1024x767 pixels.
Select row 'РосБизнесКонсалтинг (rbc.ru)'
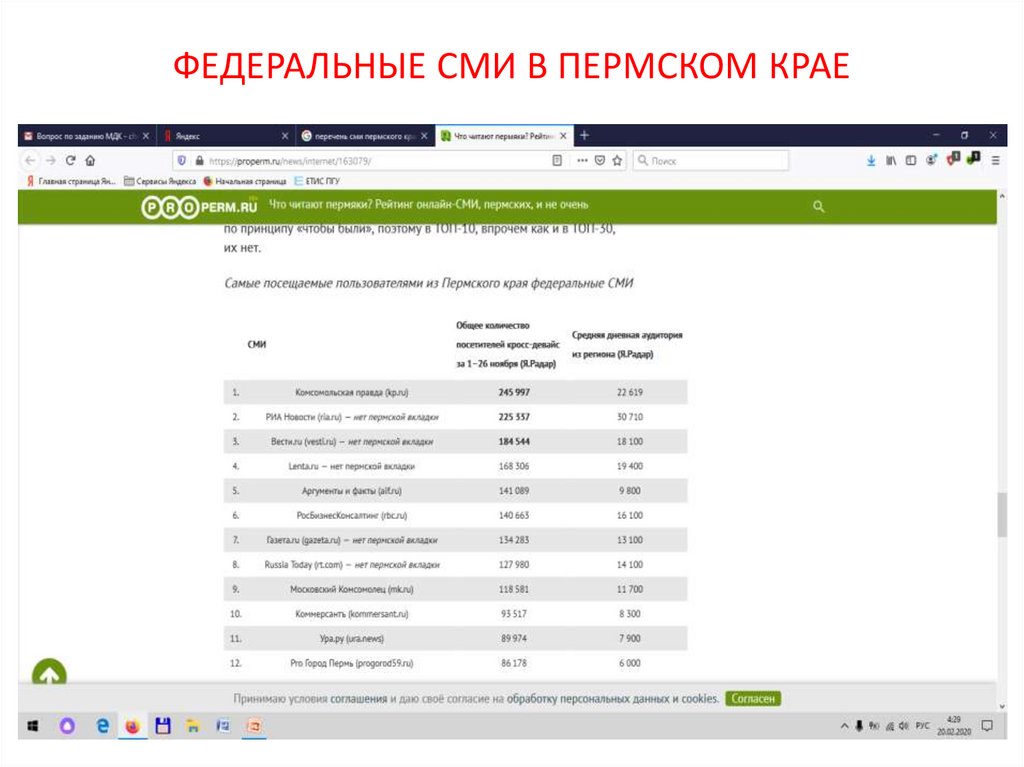(x=455, y=515)
